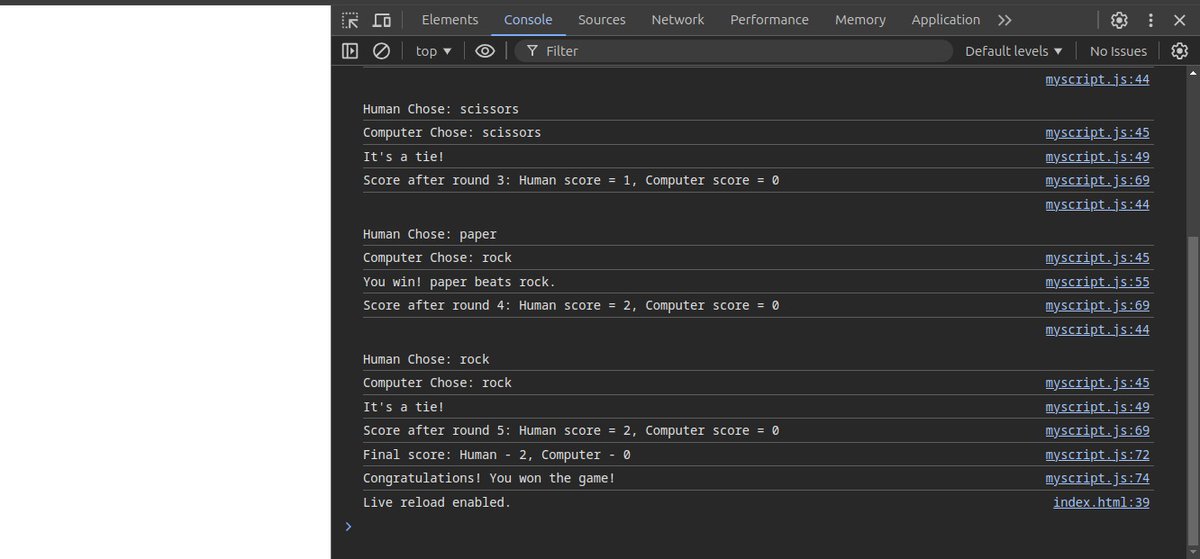1200x559 pixels.
Task: Close the DevTools panel
Action: point(1180,20)
